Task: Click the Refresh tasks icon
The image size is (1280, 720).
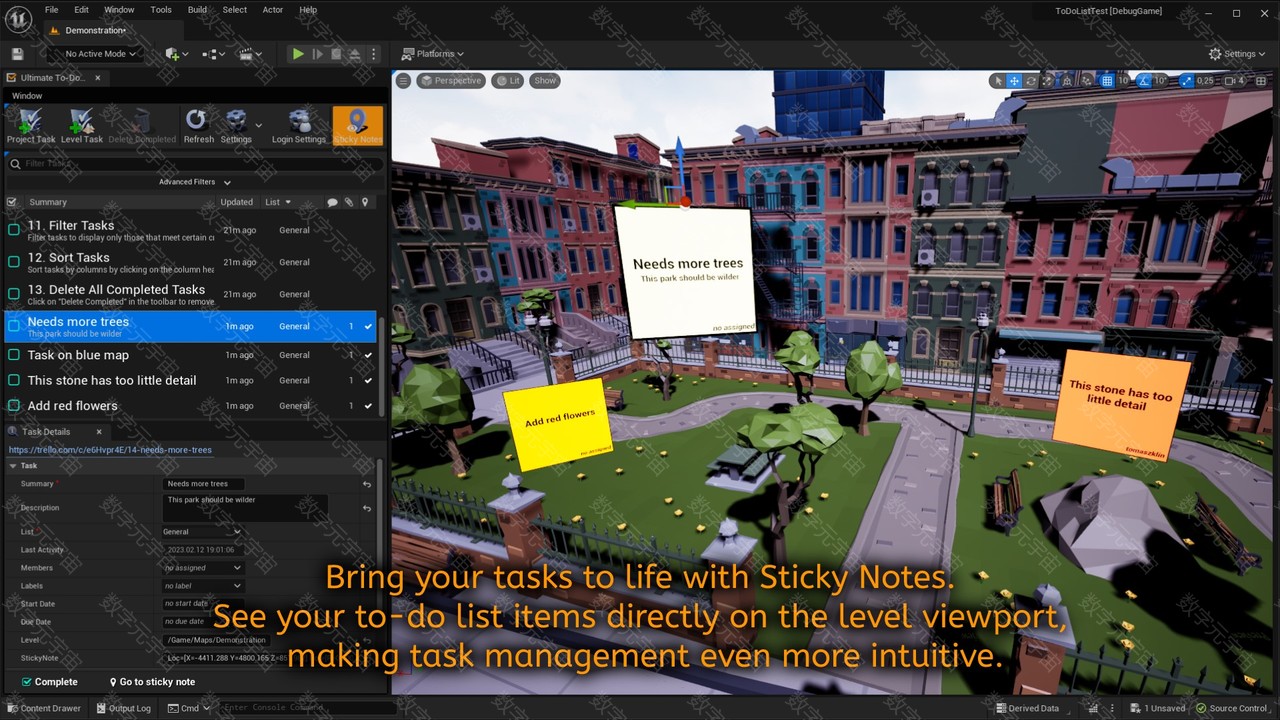Action: pyautogui.click(x=198, y=126)
